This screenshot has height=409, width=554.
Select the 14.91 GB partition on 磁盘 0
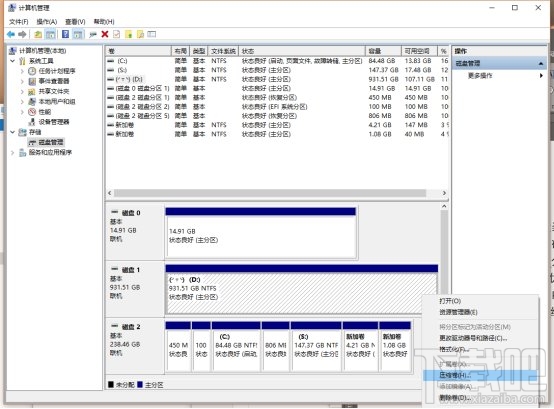[x=261, y=233]
